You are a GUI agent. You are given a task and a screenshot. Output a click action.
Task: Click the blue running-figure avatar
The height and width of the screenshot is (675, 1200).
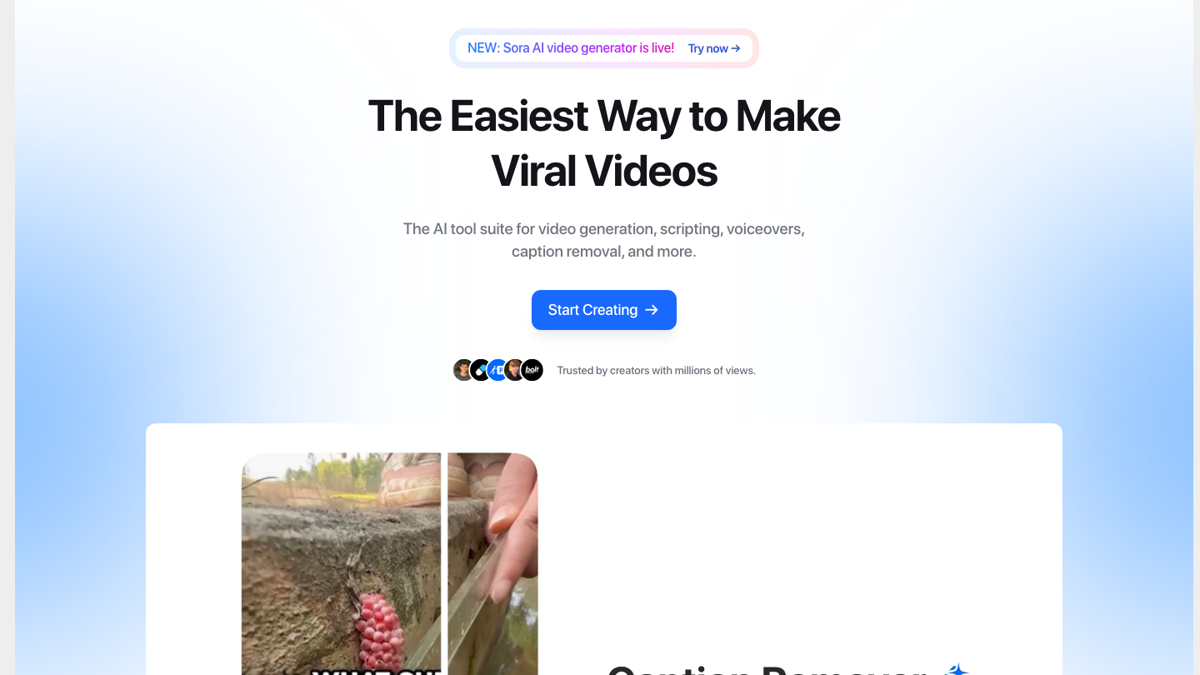[x=498, y=370]
